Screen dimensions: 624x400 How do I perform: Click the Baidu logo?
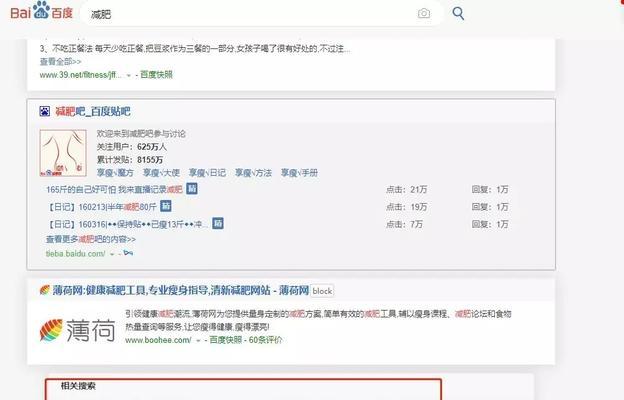point(41,11)
